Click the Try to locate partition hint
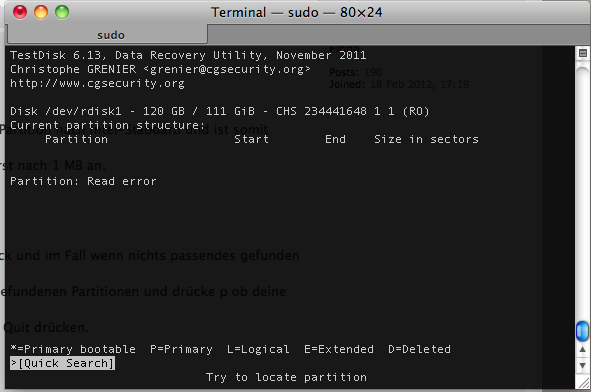This screenshot has height=392, width=591. tap(286, 377)
